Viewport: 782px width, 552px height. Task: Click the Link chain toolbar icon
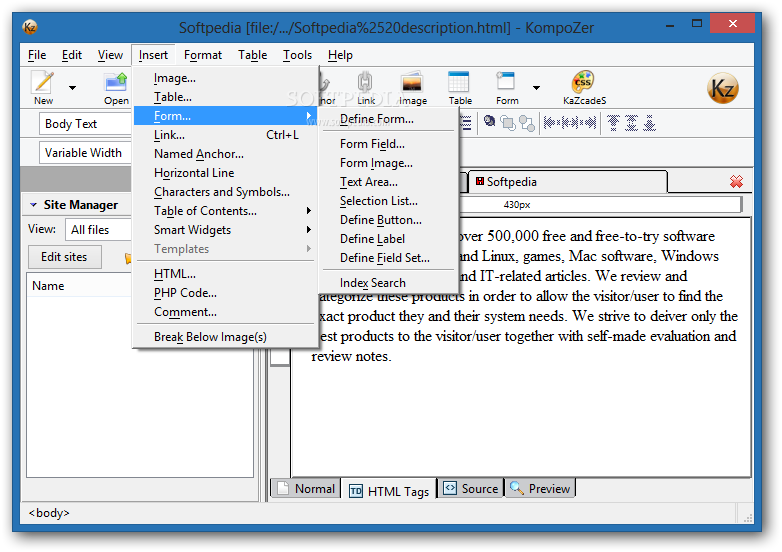pos(366,82)
